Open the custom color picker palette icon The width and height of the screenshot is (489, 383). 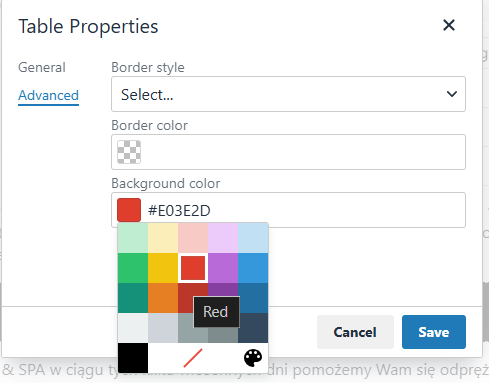coord(253,358)
